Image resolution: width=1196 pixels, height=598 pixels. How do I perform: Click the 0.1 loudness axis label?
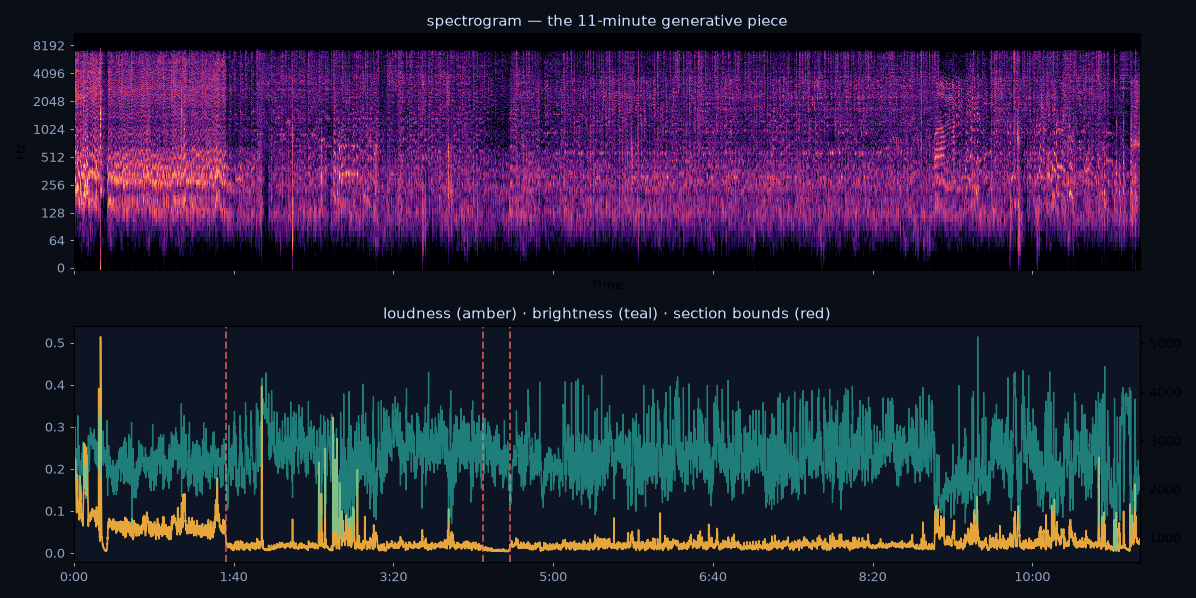57,511
